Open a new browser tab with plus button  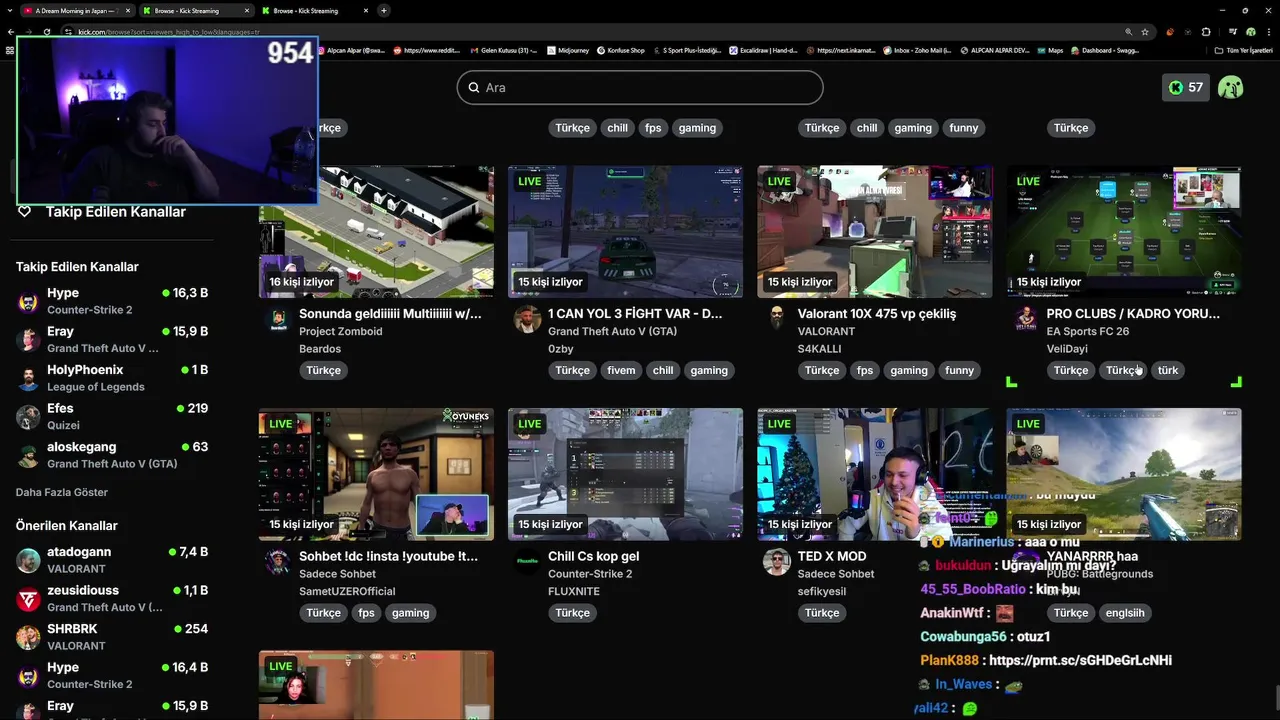[384, 10]
